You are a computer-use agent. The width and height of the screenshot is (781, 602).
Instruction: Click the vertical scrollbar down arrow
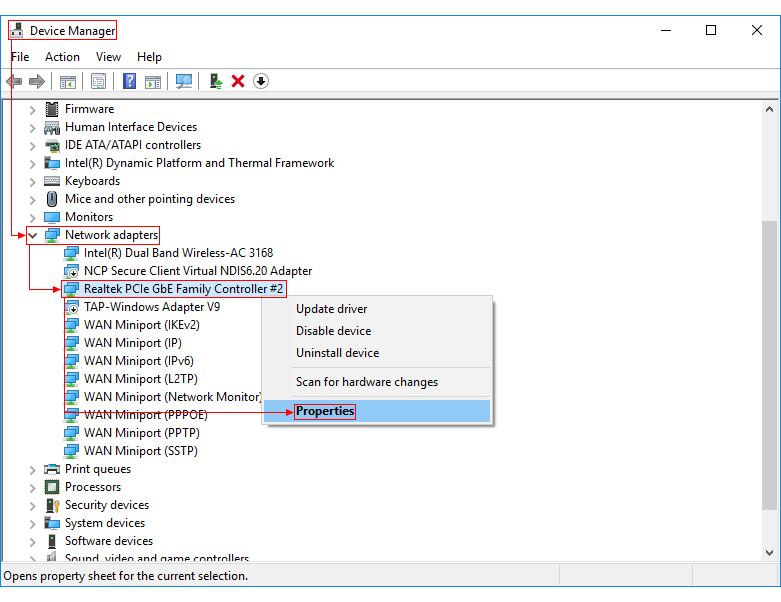tap(770, 552)
